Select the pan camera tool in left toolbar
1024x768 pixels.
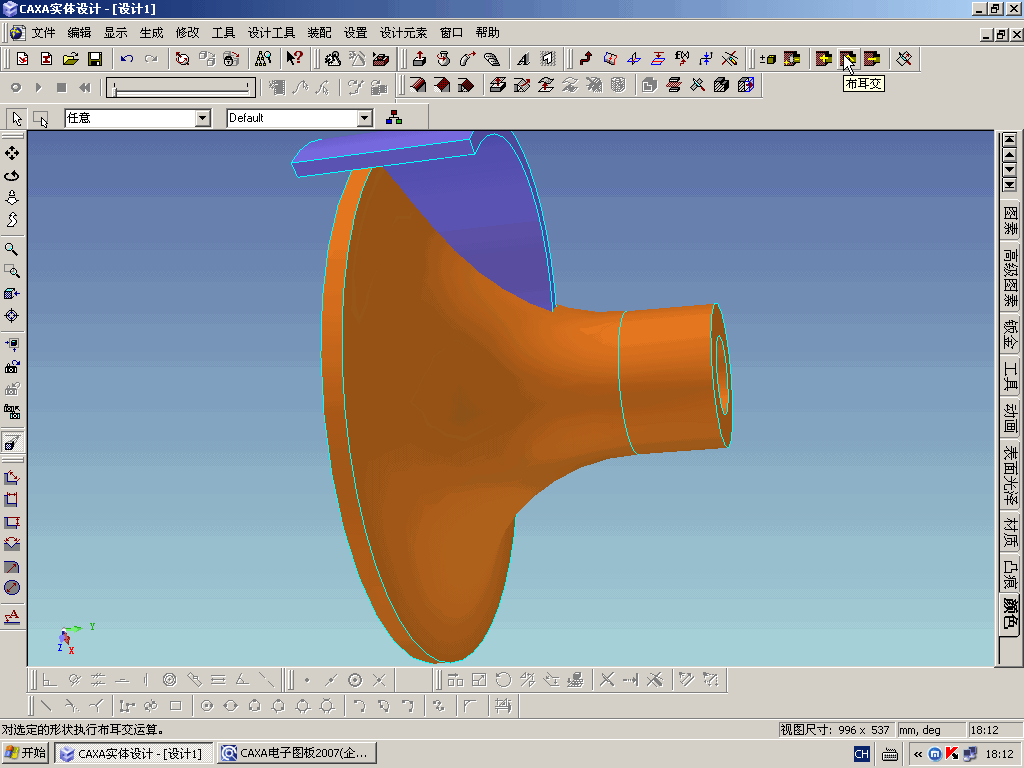point(12,153)
